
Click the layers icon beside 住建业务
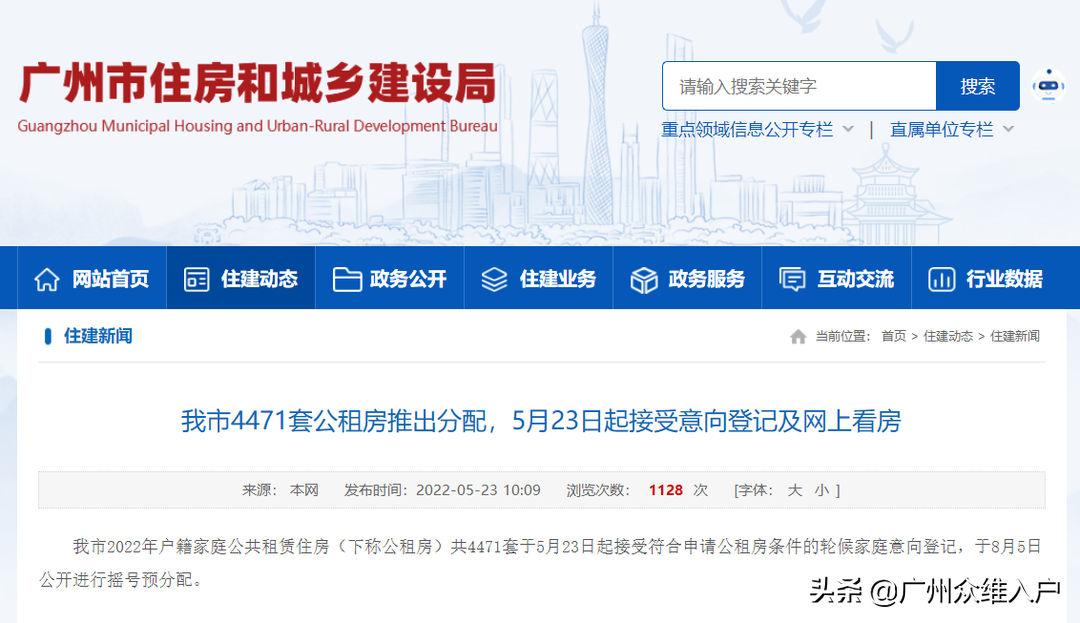(494, 279)
